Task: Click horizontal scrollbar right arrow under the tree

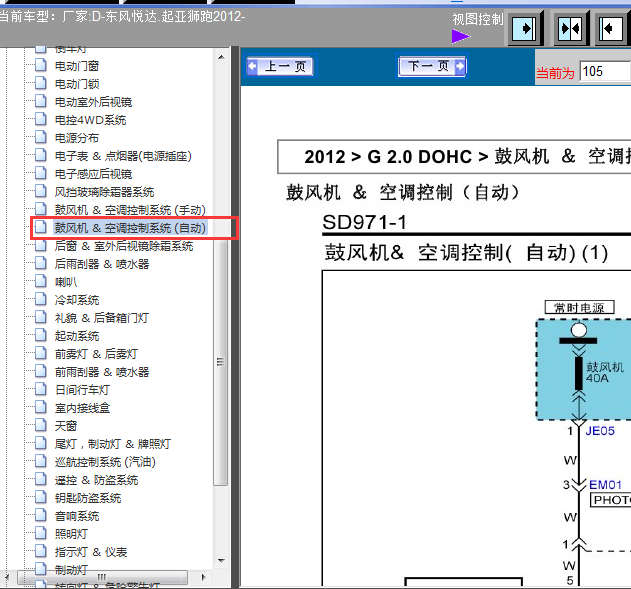Action: (x=204, y=577)
